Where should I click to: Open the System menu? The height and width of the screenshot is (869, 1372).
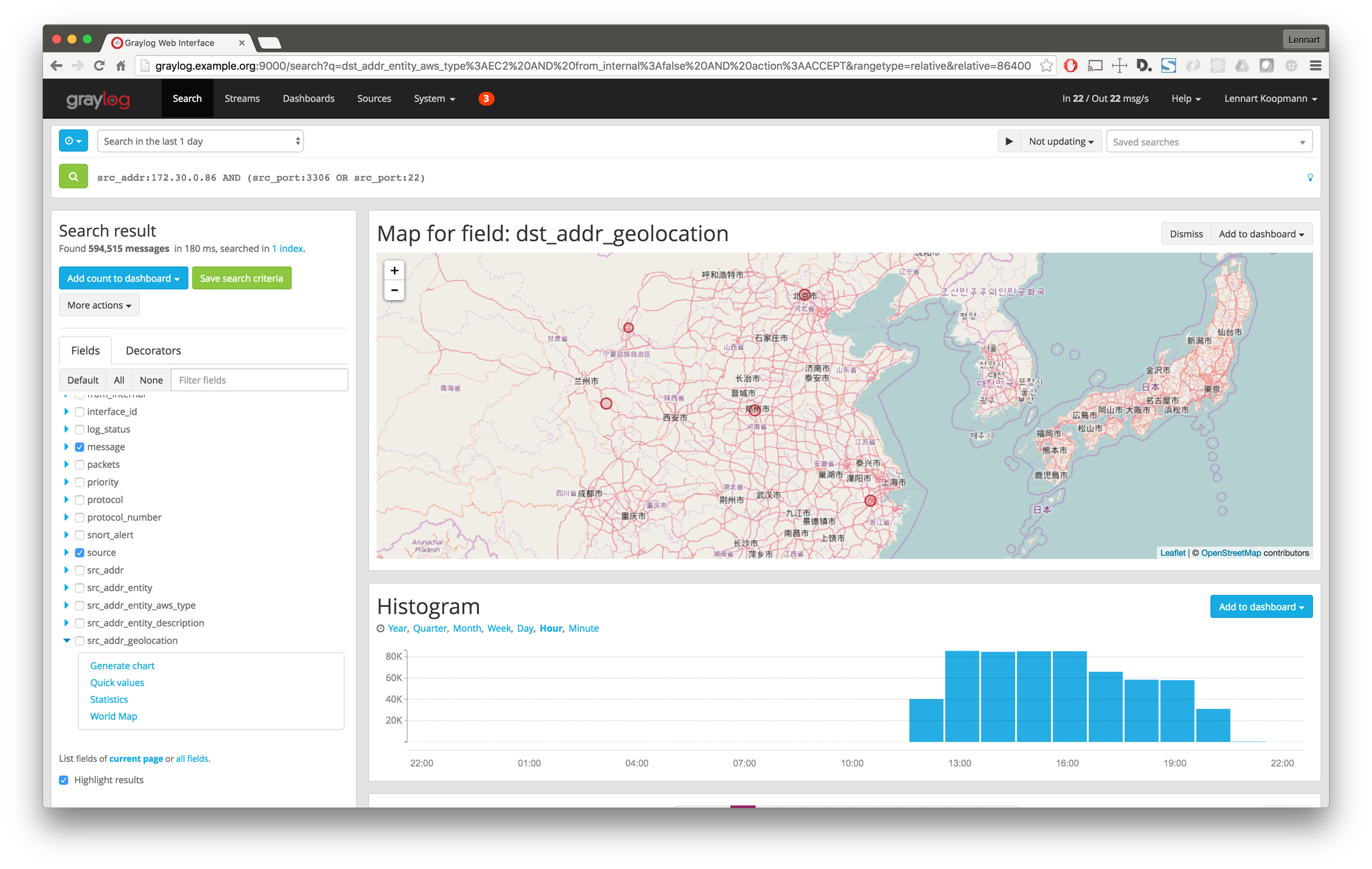[434, 98]
